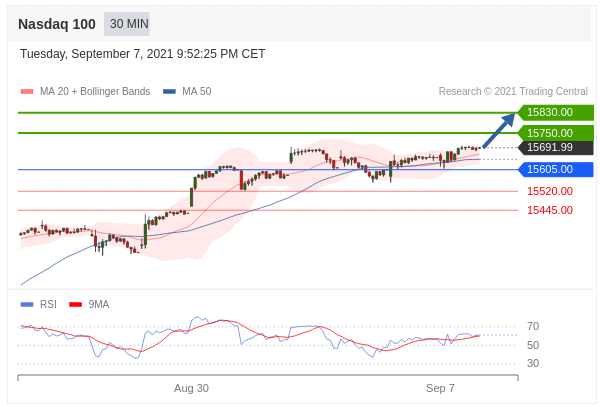Click the blue MA 50 legend swatch
Image resolution: width=600 pixels, height=407 pixels.
click(x=169, y=92)
